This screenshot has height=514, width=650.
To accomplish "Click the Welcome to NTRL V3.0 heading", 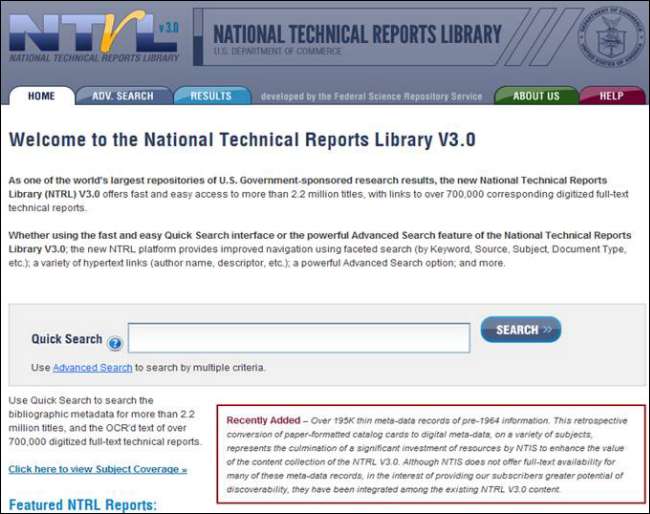I will point(242,140).
